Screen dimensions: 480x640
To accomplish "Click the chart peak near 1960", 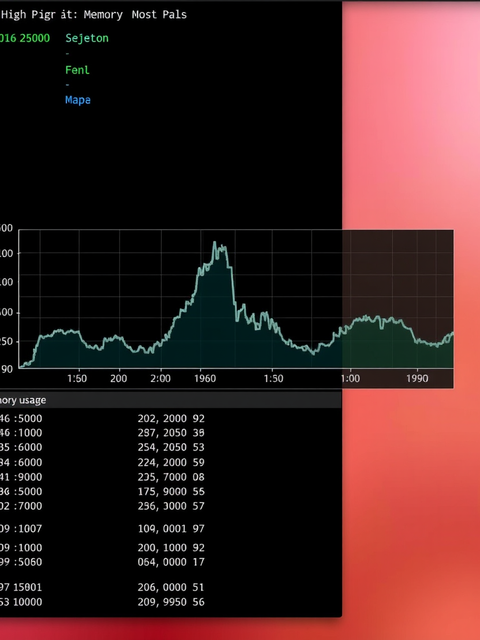I will click(215, 244).
